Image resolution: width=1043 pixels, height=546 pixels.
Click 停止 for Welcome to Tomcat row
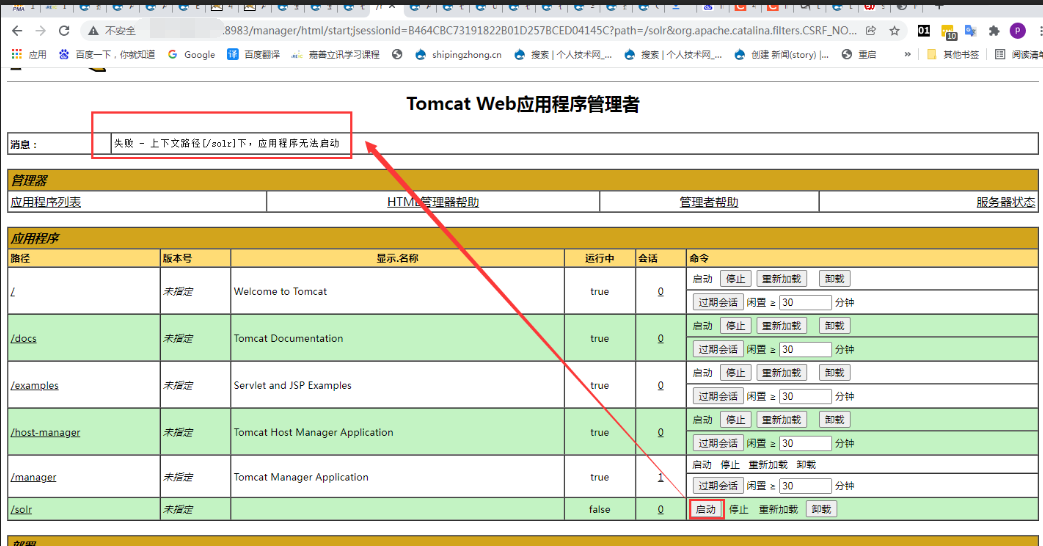point(736,279)
